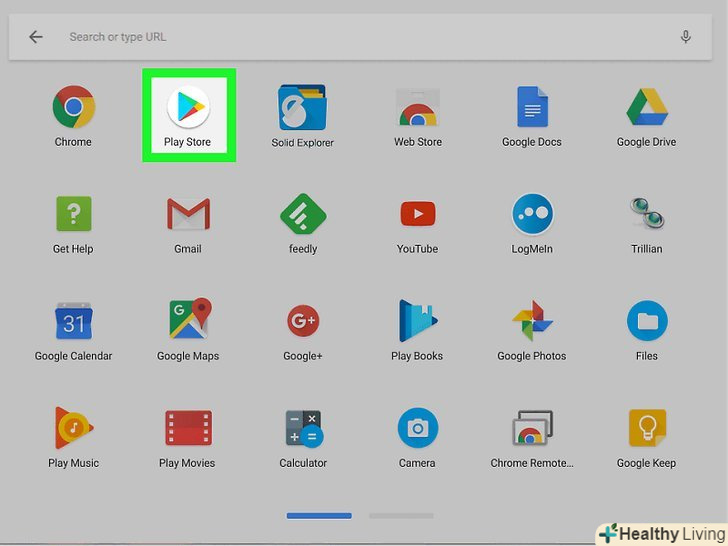Viewport: 728px width, 546px height.
Task: Open the Web Store app
Action: pyautogui.click(x=417, y=107)
